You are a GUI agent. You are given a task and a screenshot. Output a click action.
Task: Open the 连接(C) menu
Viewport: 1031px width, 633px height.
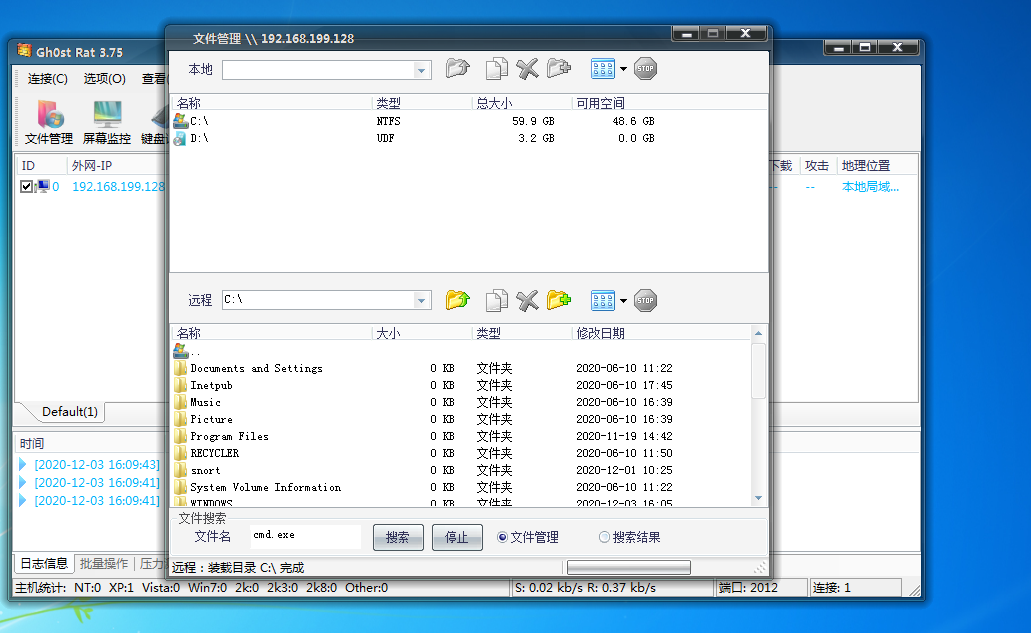click(47, 79)
